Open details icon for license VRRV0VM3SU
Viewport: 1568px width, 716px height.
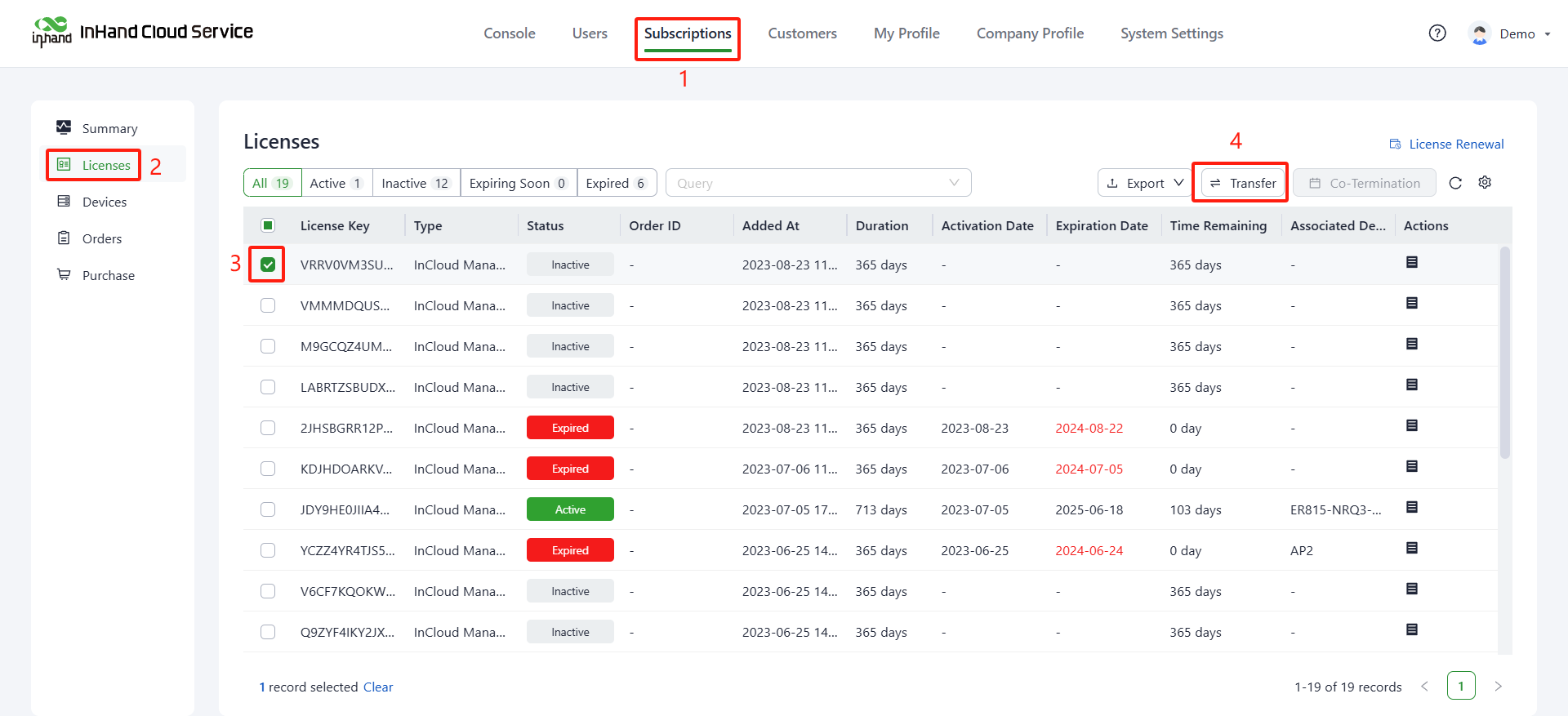[1411, 263]
